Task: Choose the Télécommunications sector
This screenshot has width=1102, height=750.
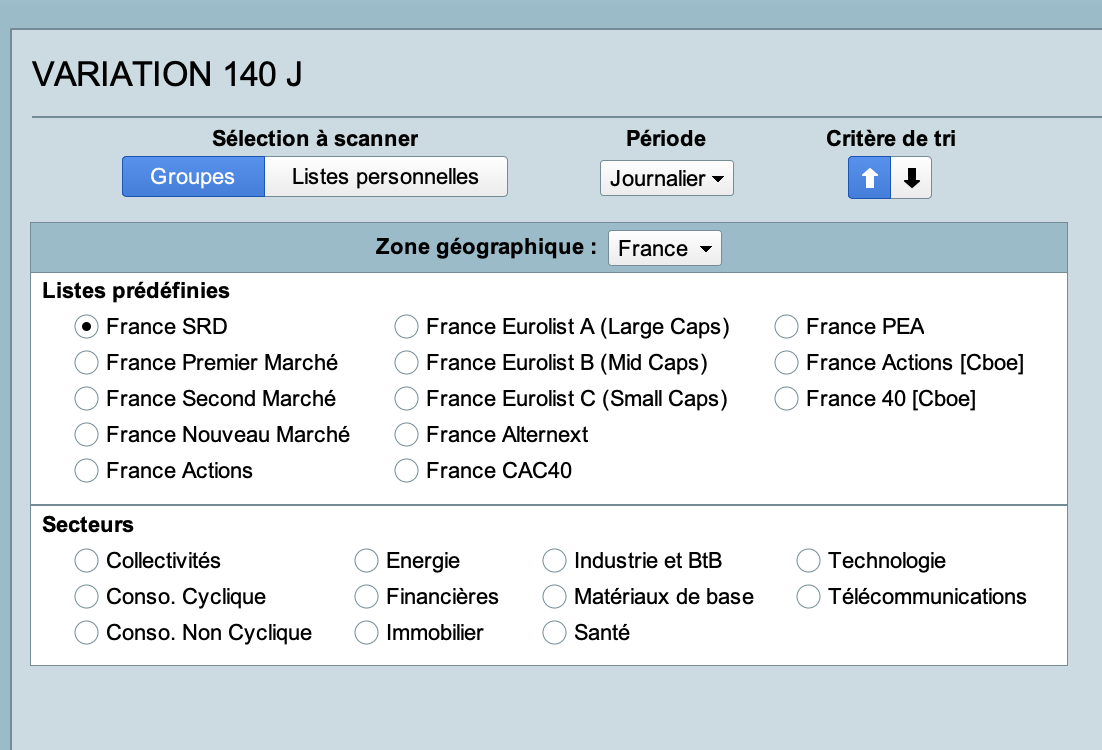Action: coord(809,597)
